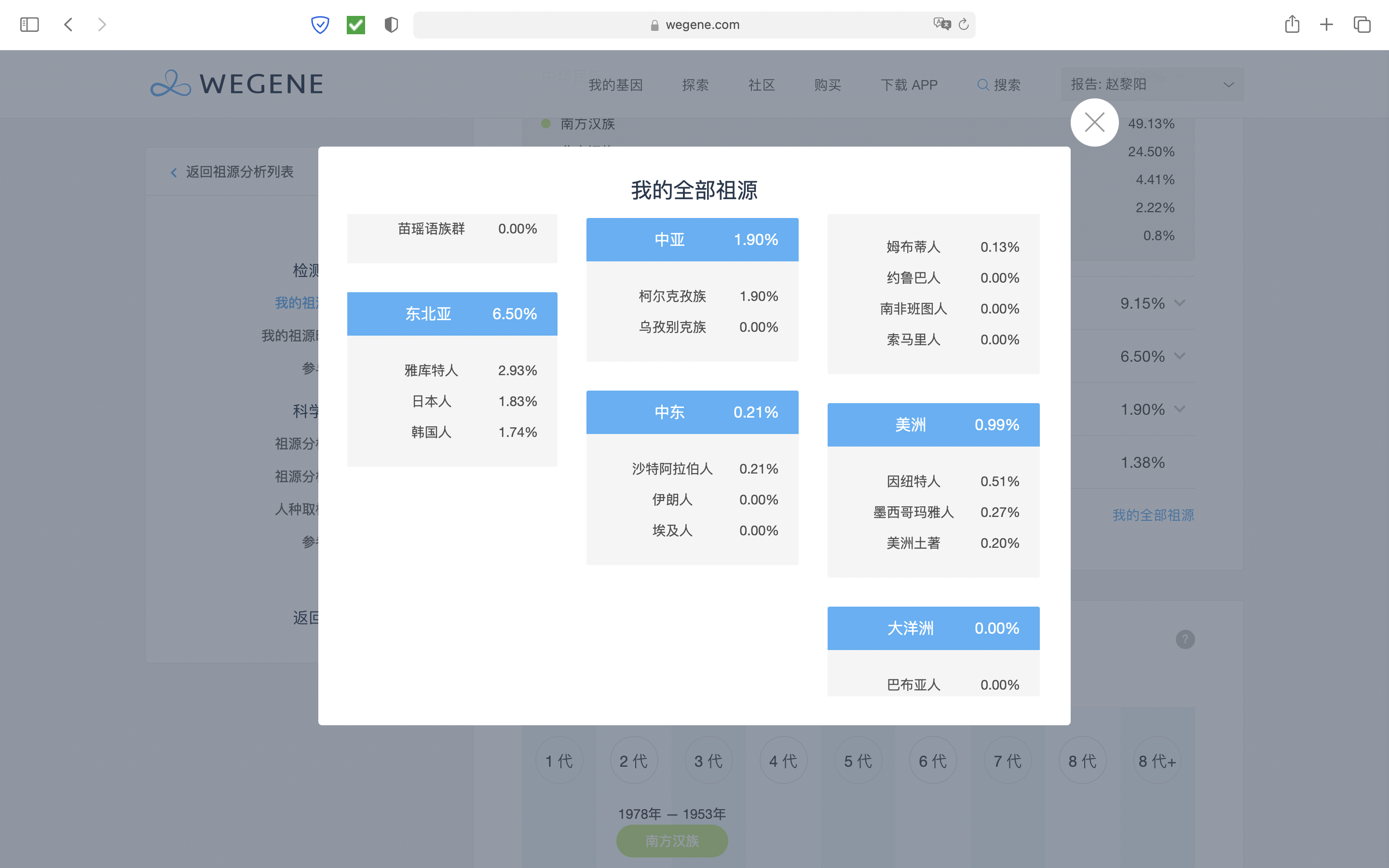This screenshot has height=868, width=1389.
Task: Click the 墨西哥玛雅人 row
Action: point(933,512)
